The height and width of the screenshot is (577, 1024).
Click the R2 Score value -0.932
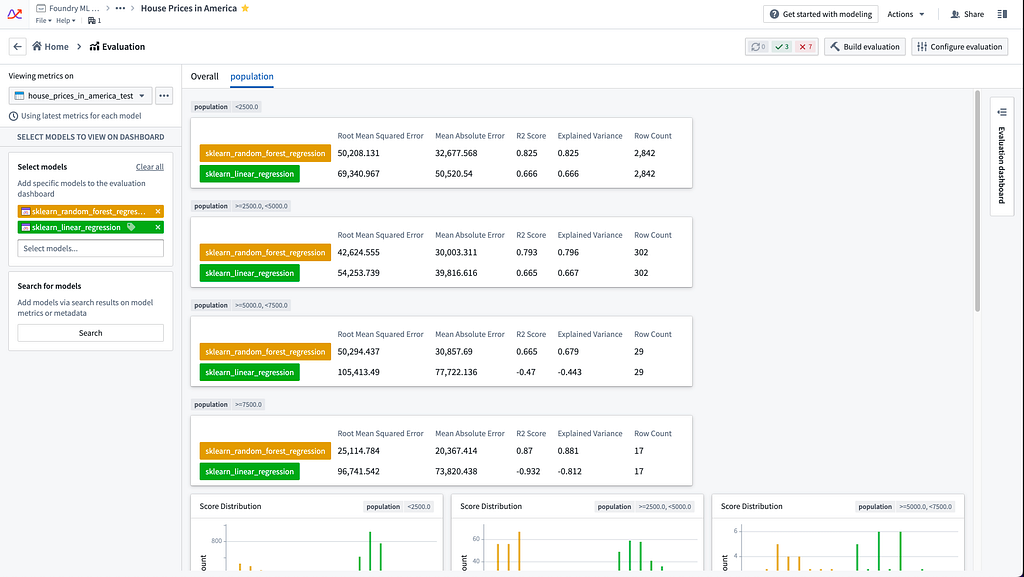click(528, 471)
